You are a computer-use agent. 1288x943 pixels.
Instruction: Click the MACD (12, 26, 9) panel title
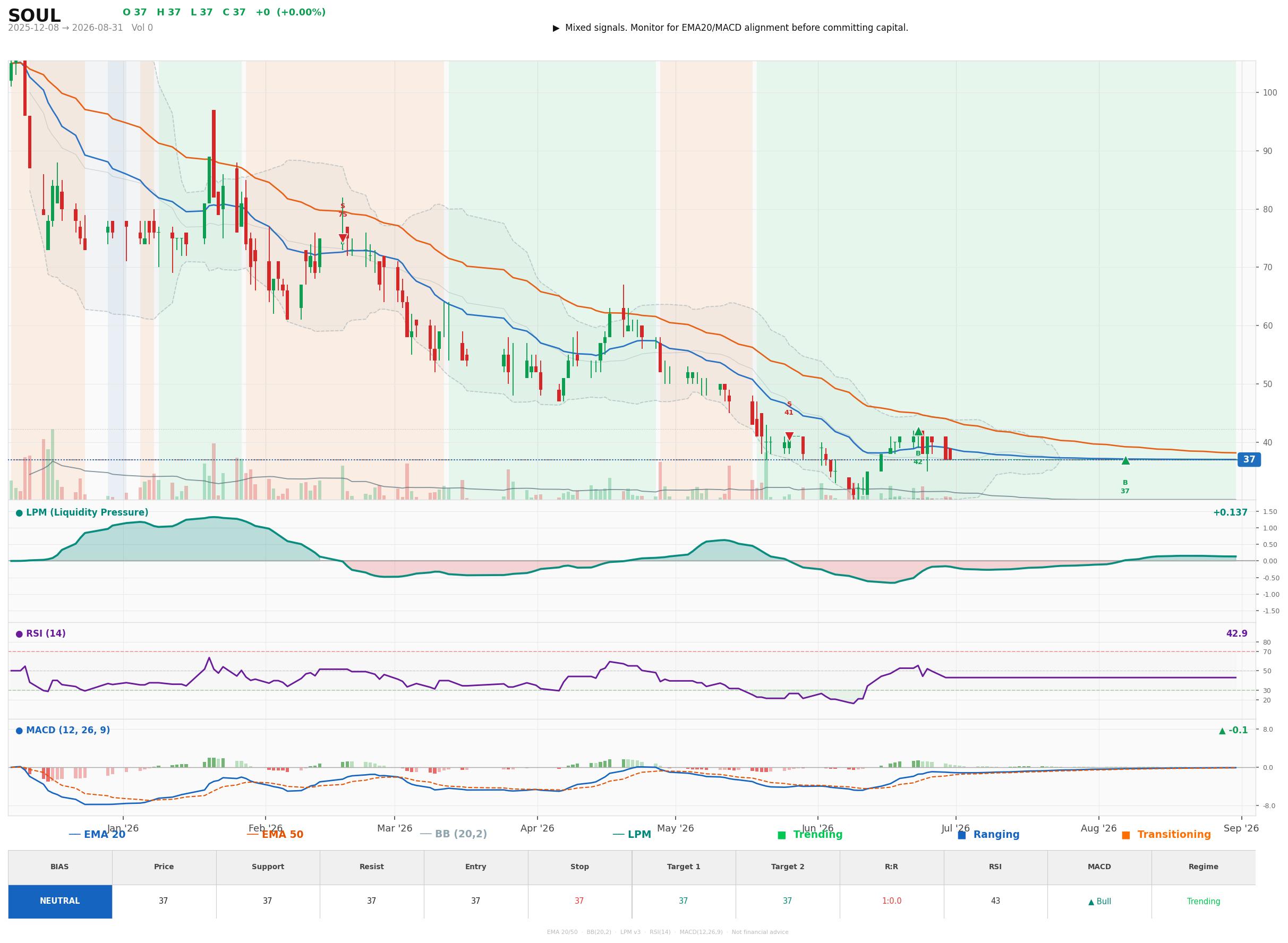point(68,730)
